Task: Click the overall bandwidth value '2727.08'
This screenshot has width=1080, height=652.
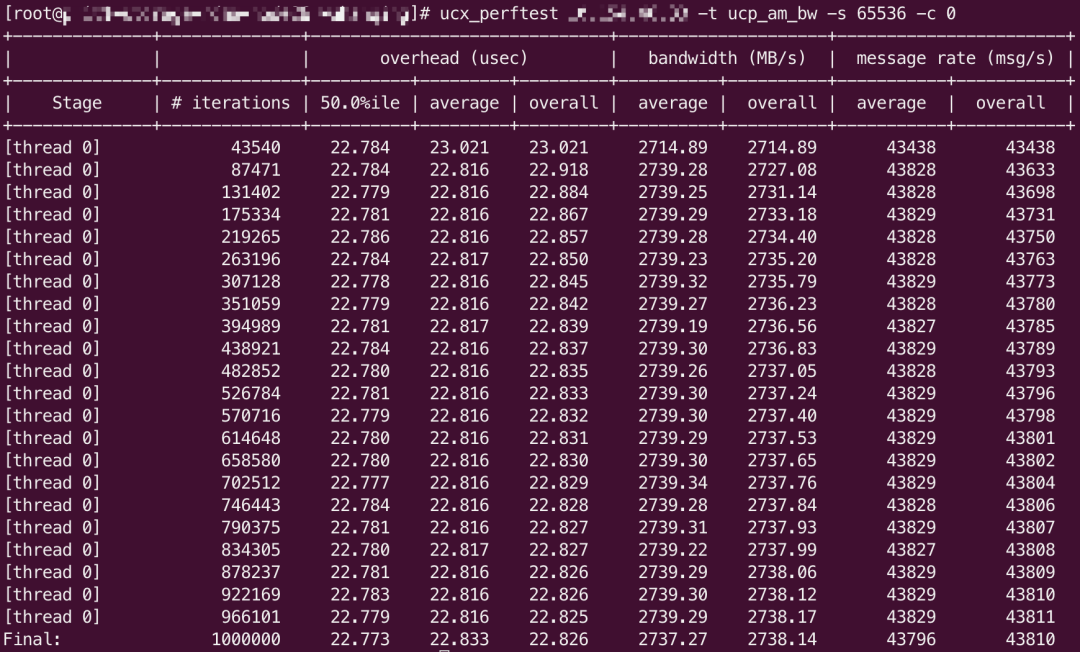Action: (x=782, y=170)
